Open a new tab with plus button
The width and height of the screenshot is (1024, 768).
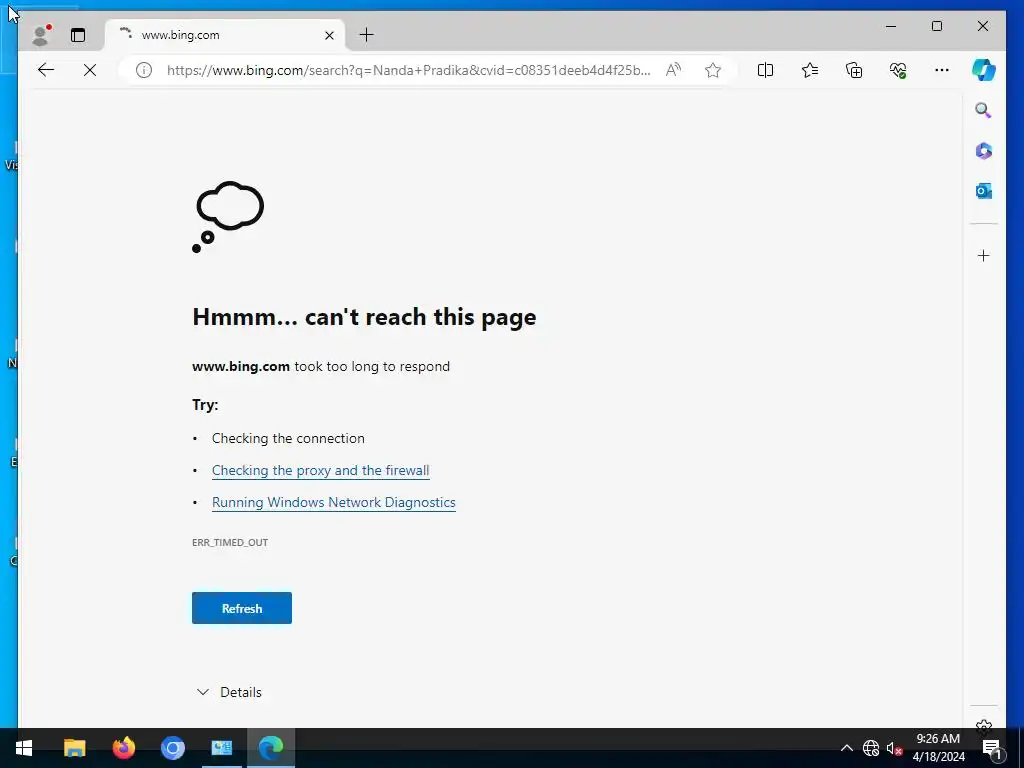366,35
